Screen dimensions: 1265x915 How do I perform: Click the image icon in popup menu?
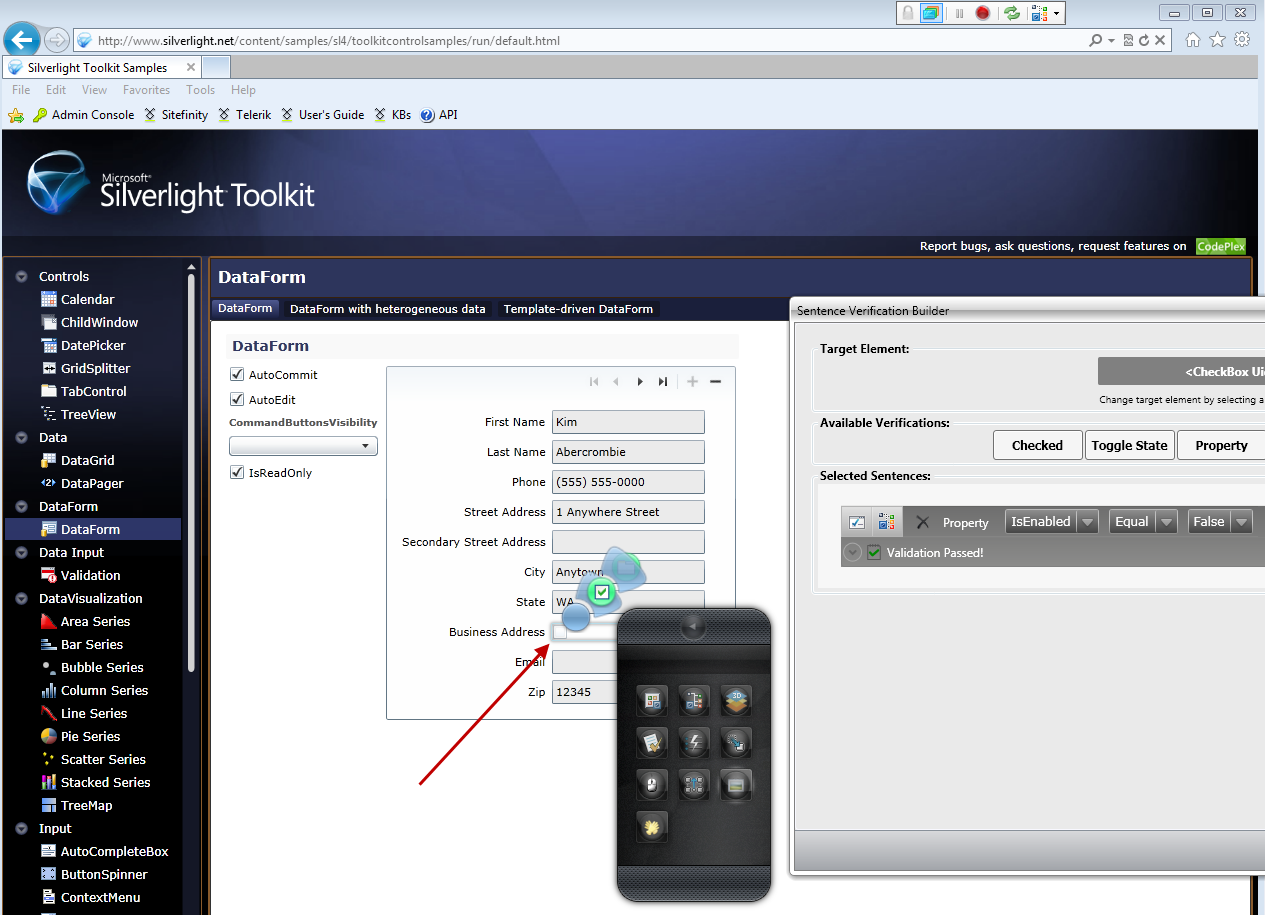[x=736, y=784]
